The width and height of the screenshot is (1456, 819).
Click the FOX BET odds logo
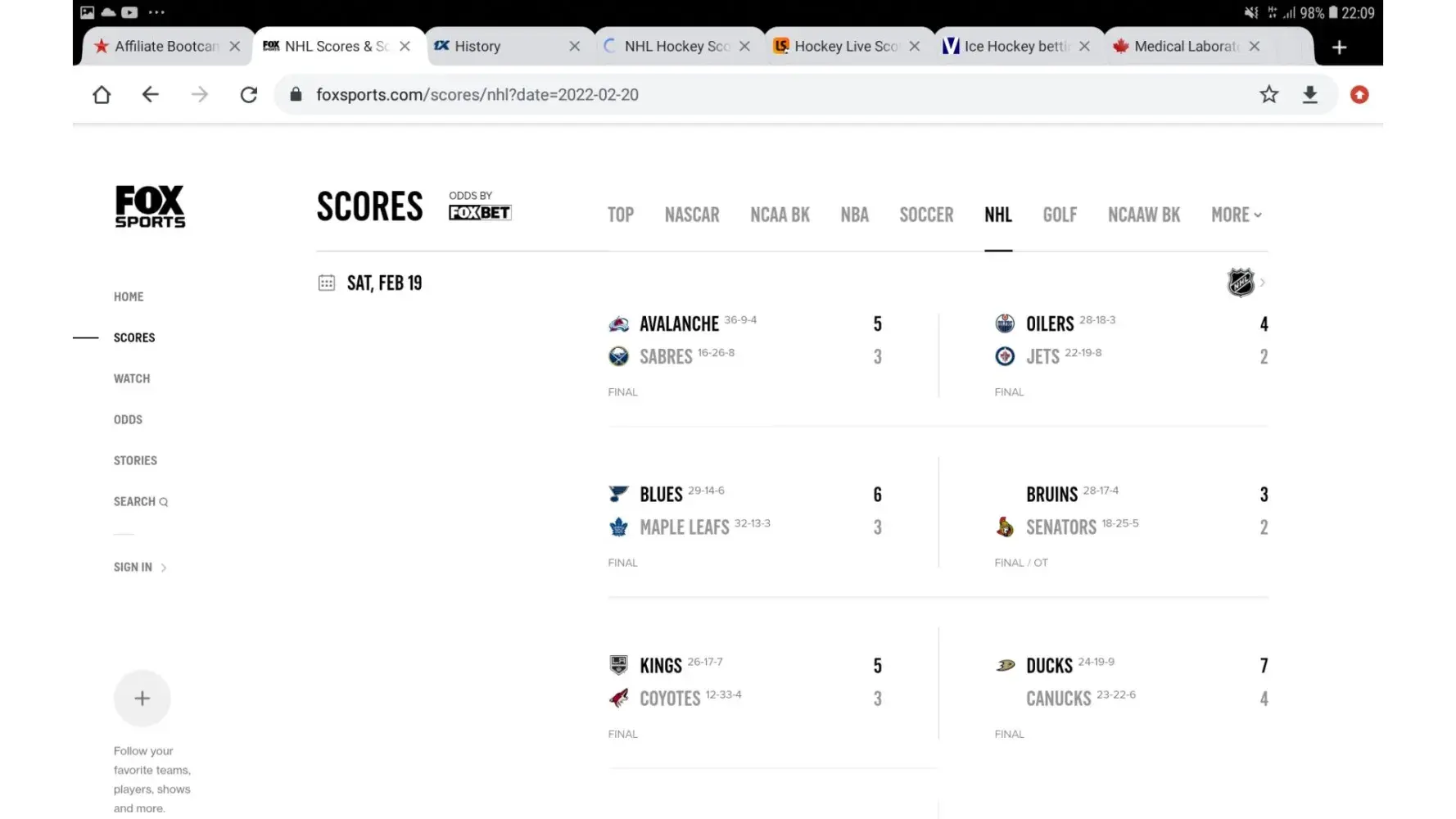(x=480, y=213)
